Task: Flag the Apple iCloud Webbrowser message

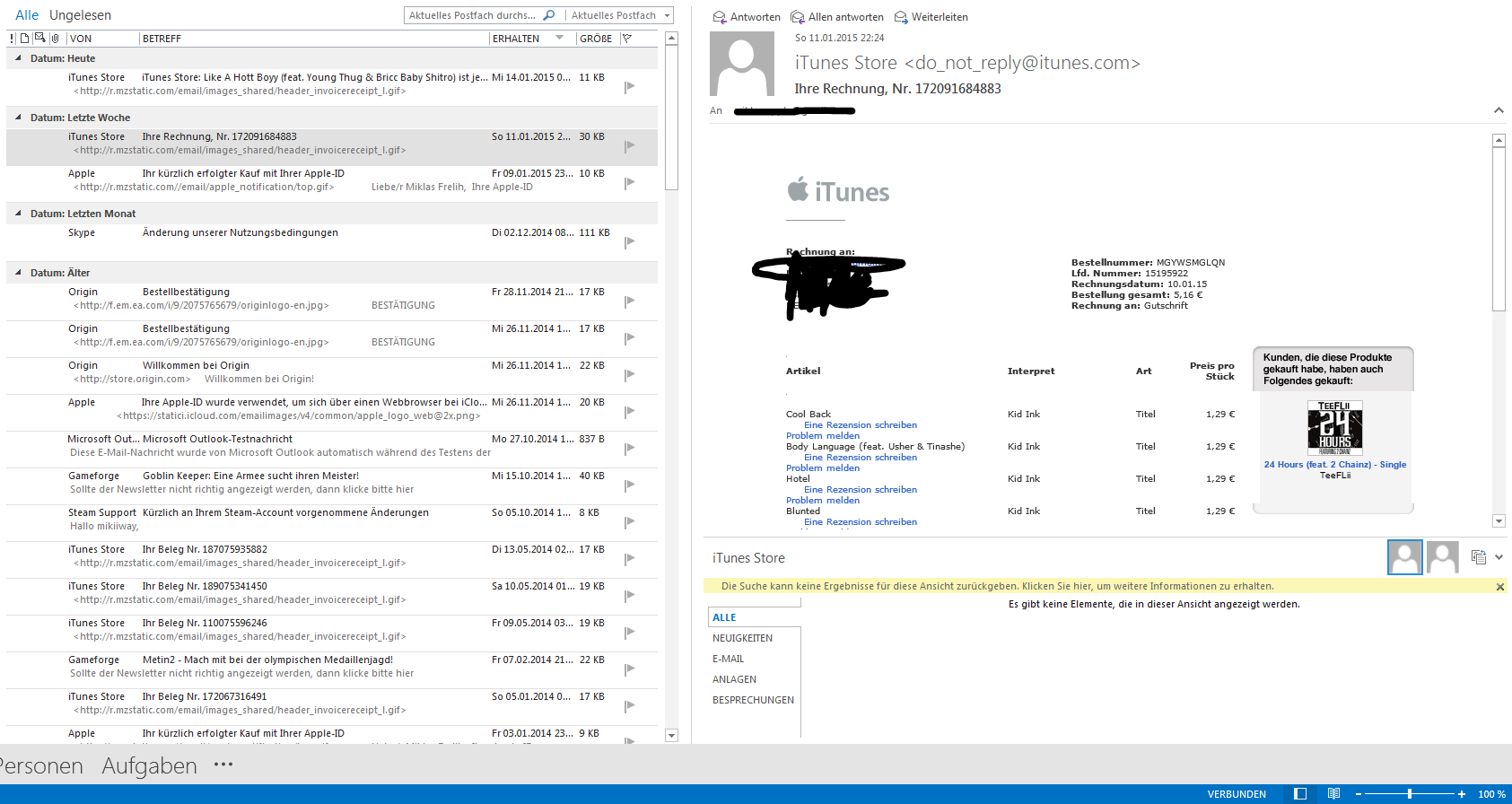Action: [x=630, y=411]
